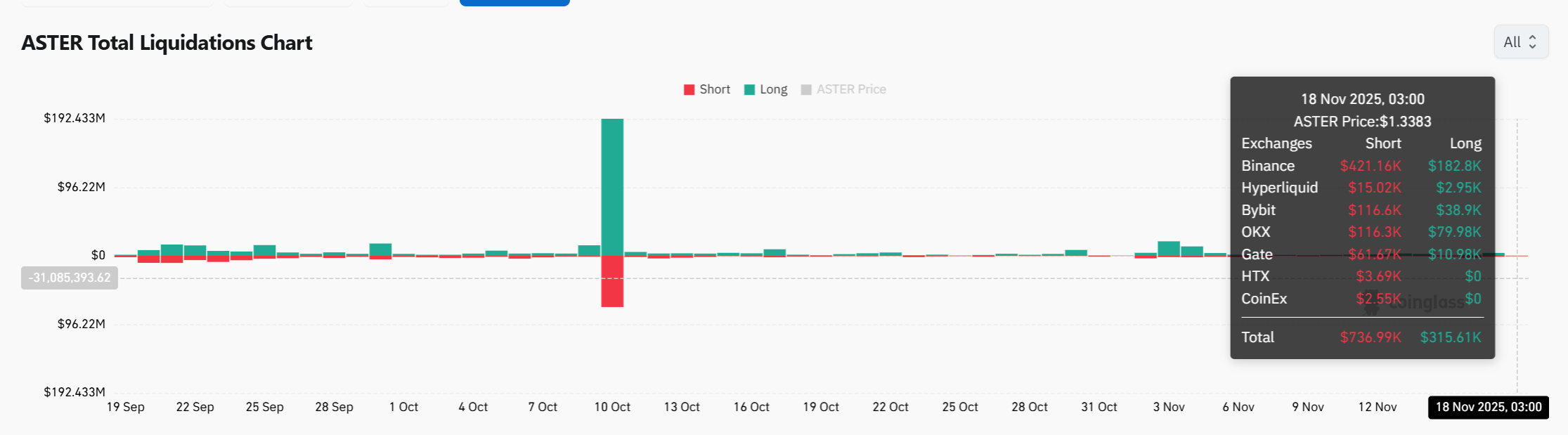Image resolution: width=1568 pixels, height=435 pixels.
Task: Click the "ASTER Total Liquidations Chart" title
Action: (x=167, y=43)
